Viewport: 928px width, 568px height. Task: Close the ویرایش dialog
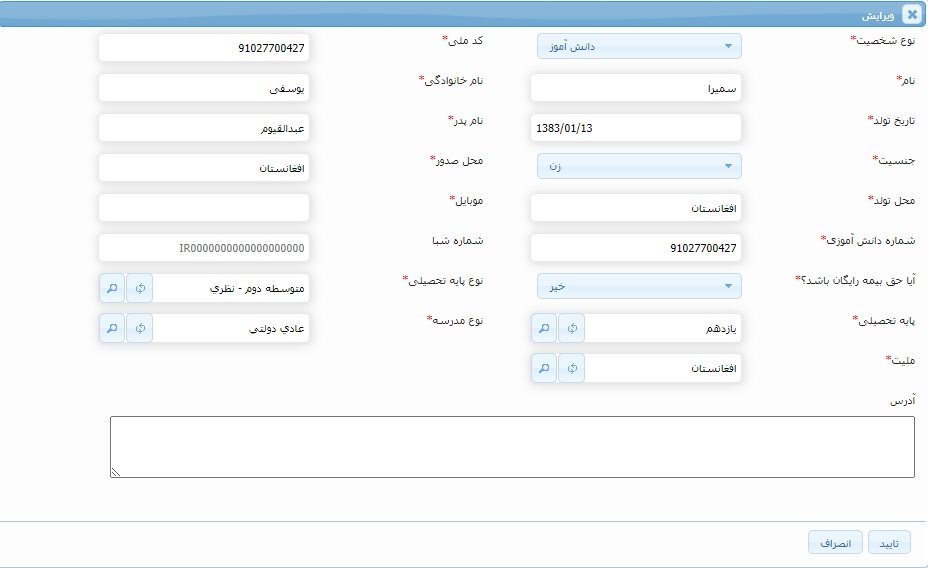911,14
